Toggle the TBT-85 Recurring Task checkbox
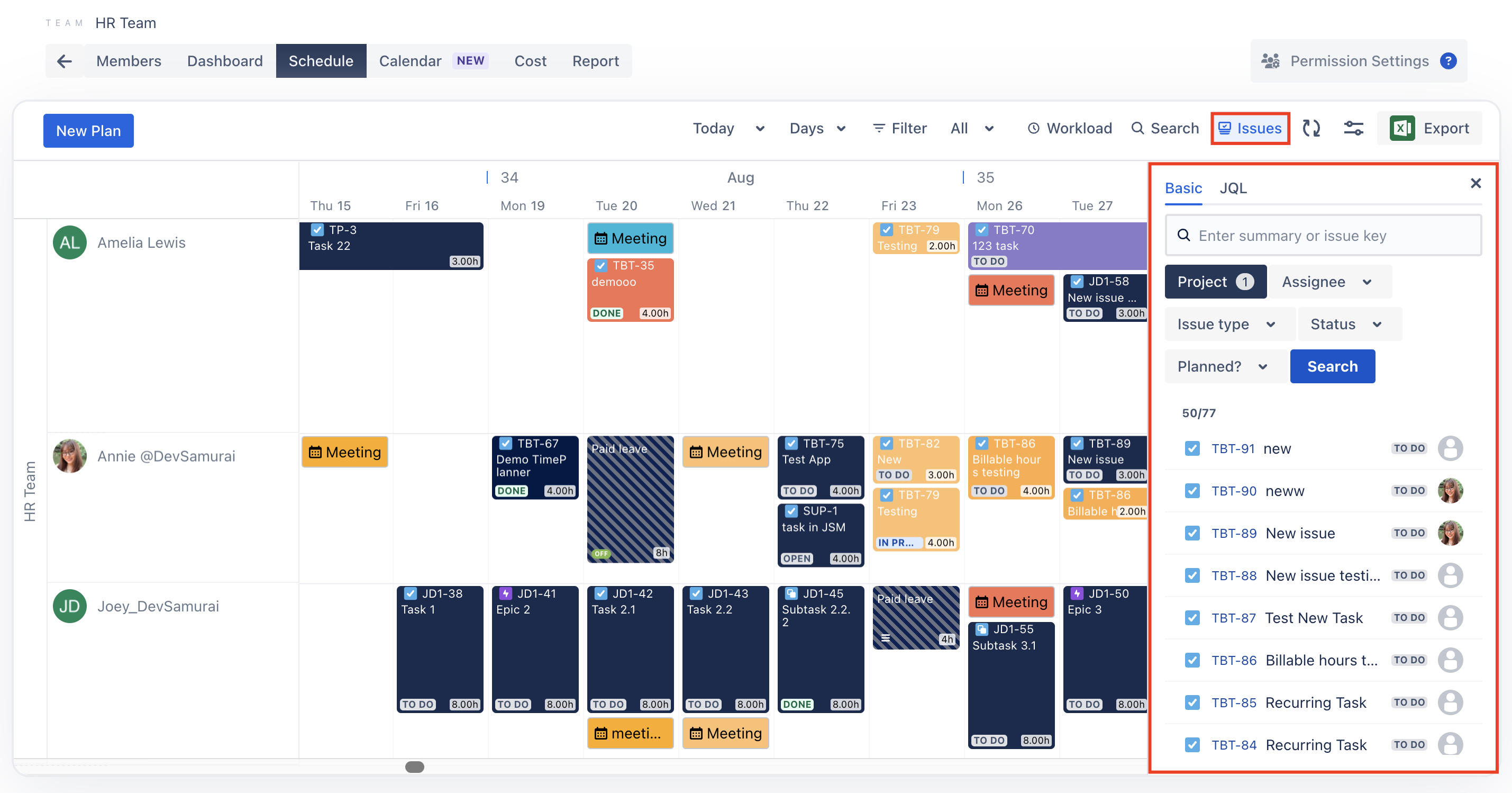 coord(1192,702)
